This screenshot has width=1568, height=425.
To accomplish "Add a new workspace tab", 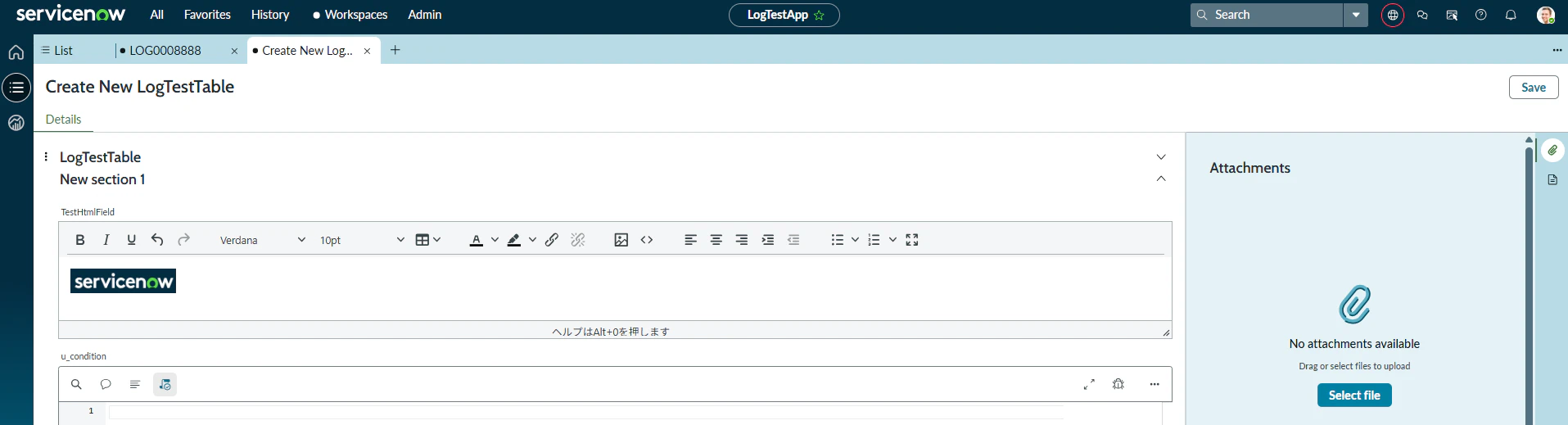I will 395,50.
